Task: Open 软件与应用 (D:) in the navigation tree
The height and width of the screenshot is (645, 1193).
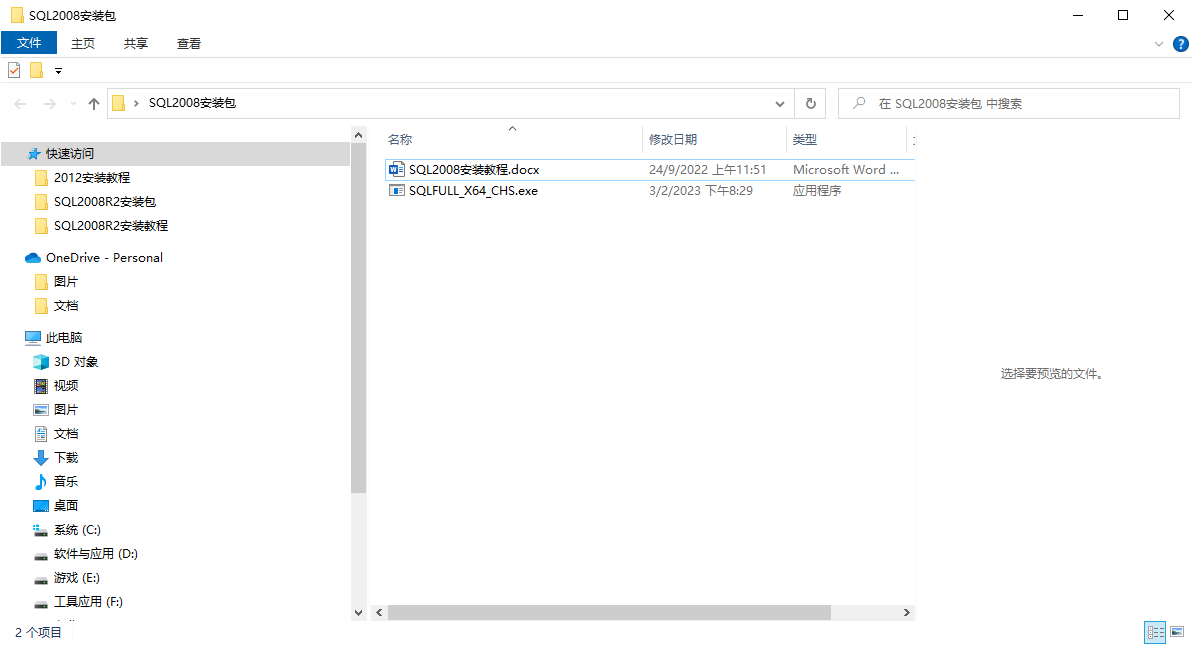Action: tap(96, 554)
